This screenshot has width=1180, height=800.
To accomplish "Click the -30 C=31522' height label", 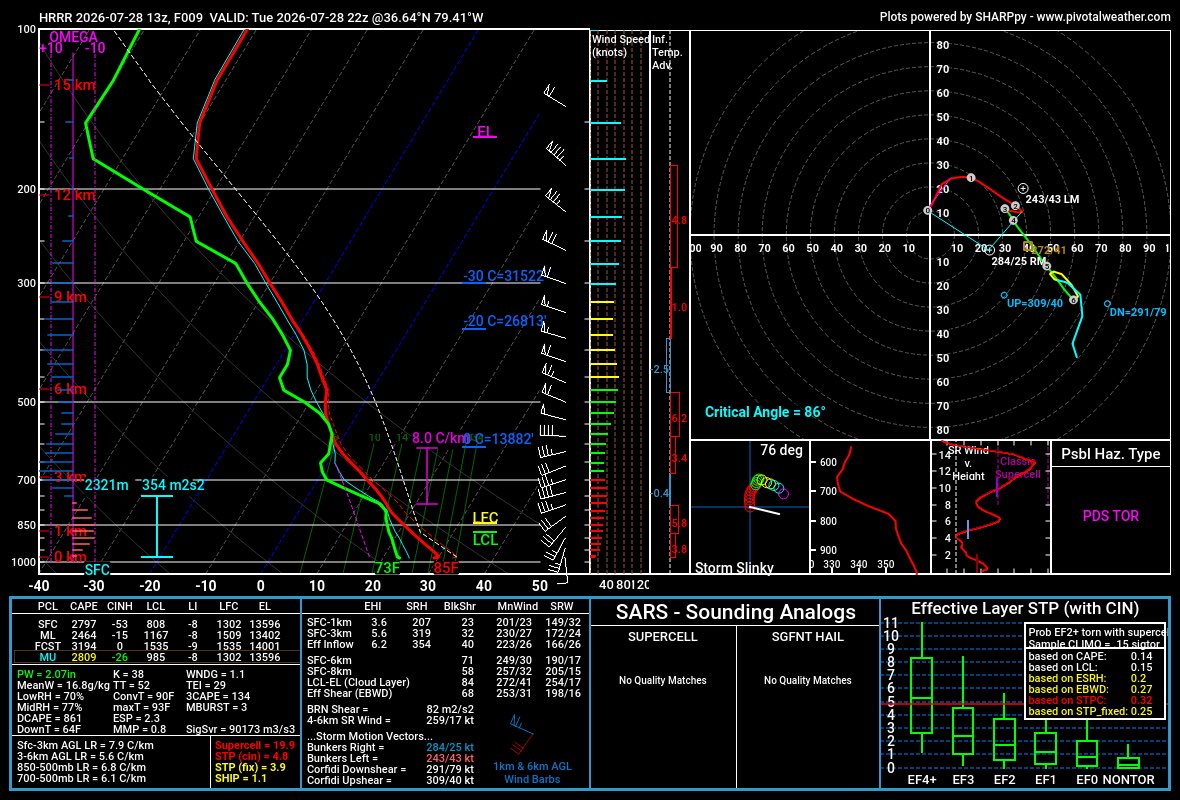I will click(x=503, y=276).
